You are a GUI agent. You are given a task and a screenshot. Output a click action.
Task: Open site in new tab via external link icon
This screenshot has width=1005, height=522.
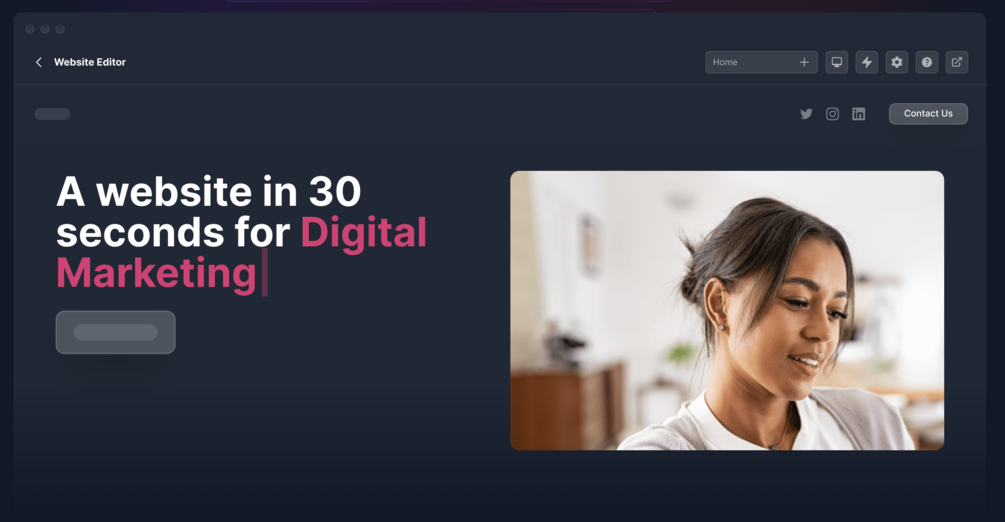(x=956, y=62)
